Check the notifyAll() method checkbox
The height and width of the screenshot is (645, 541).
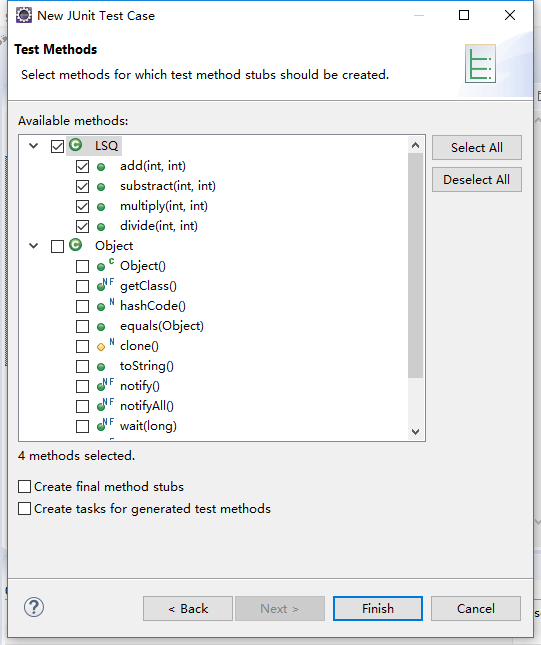[82, 406]
